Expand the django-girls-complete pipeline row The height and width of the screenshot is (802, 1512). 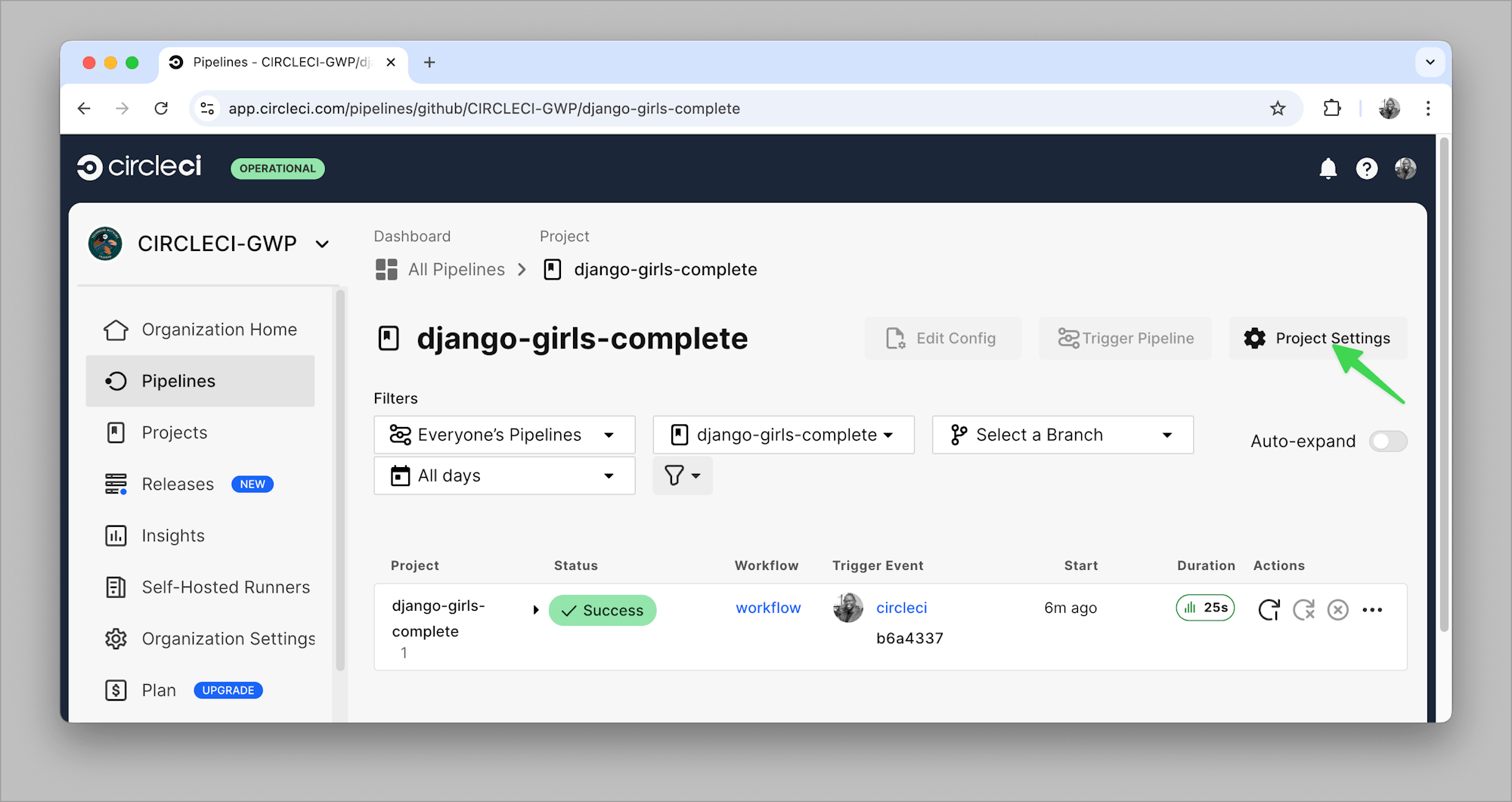click(x=535, y=610)
